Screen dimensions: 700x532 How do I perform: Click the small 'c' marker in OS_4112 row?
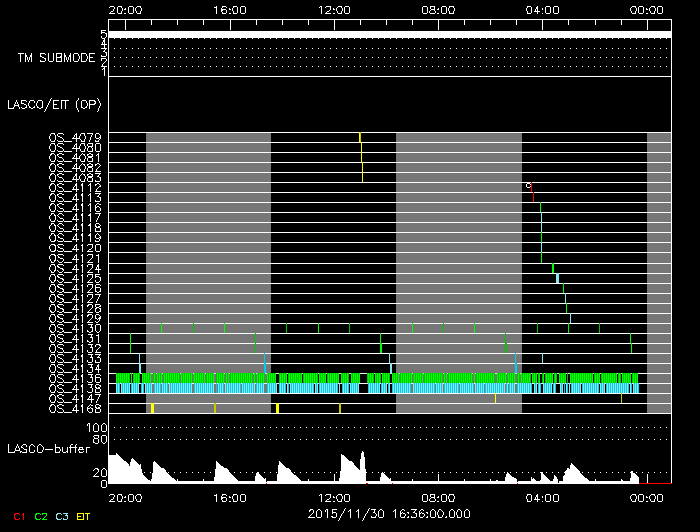pyautogui.click(x=528, y=186)
